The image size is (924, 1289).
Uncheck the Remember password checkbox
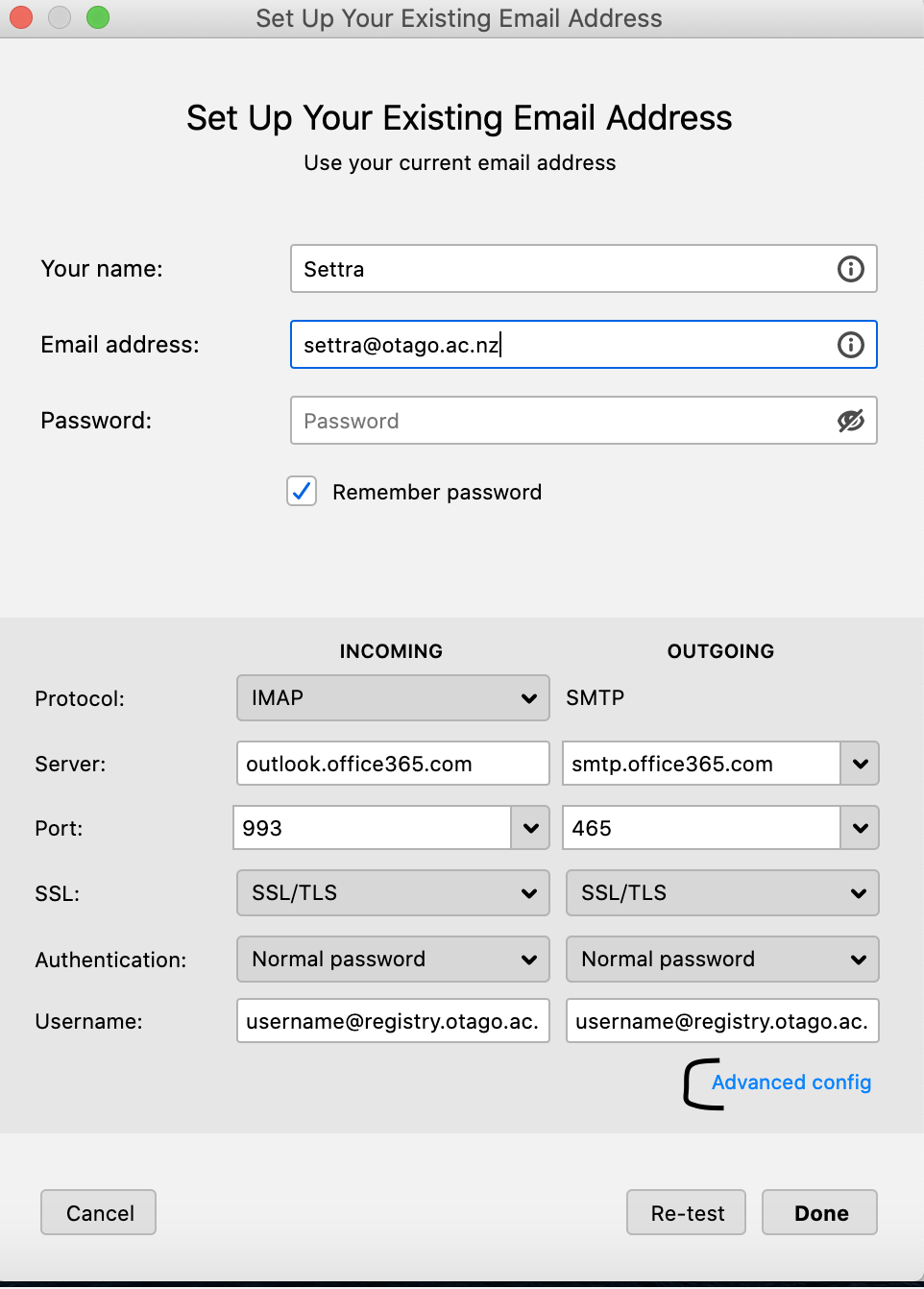tap(302, 492)
